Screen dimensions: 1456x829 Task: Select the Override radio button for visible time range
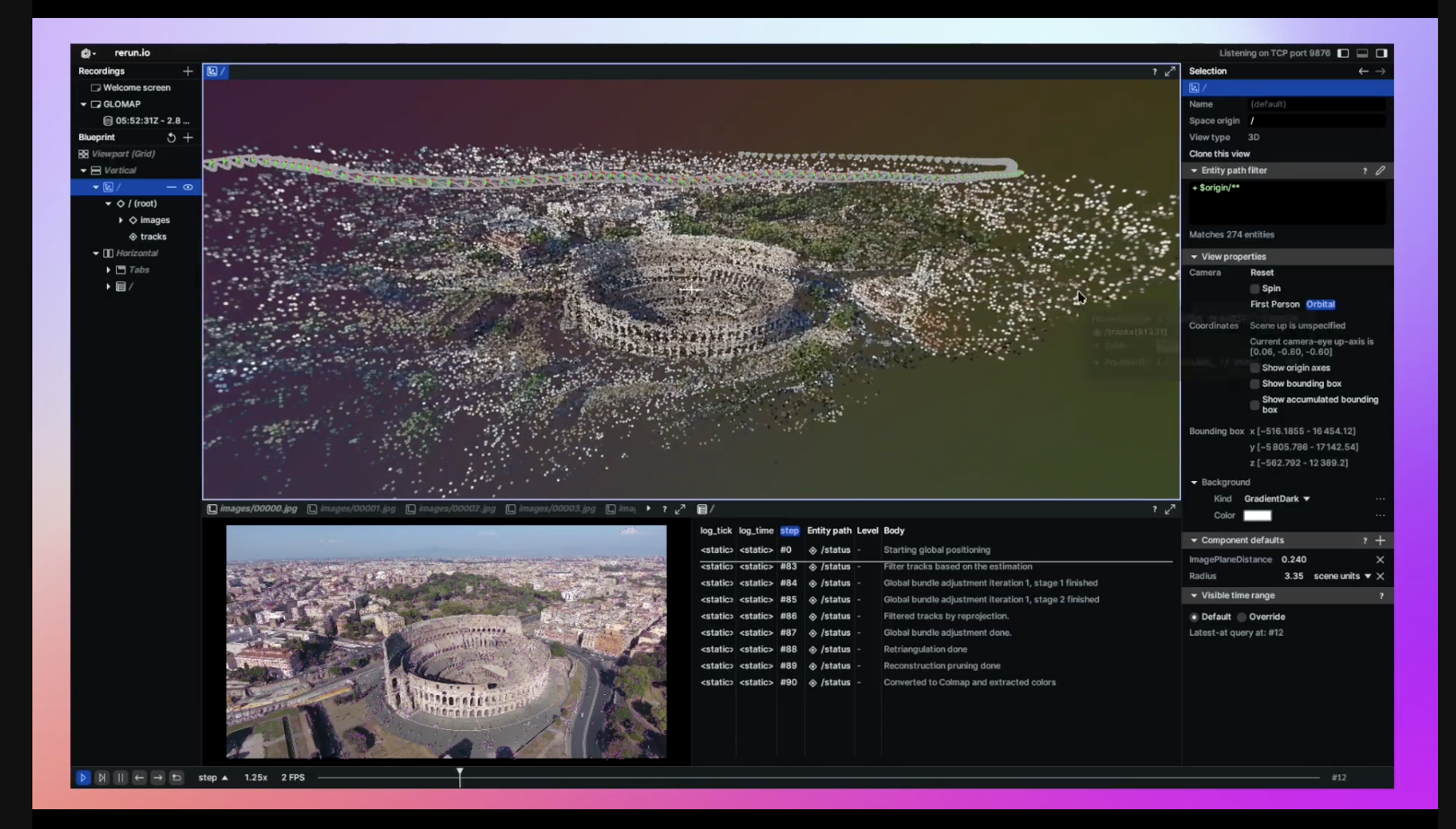click(1242, 617)
